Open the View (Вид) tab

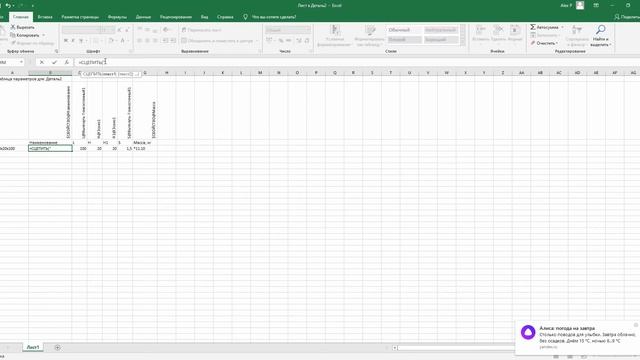click(204, 17)
